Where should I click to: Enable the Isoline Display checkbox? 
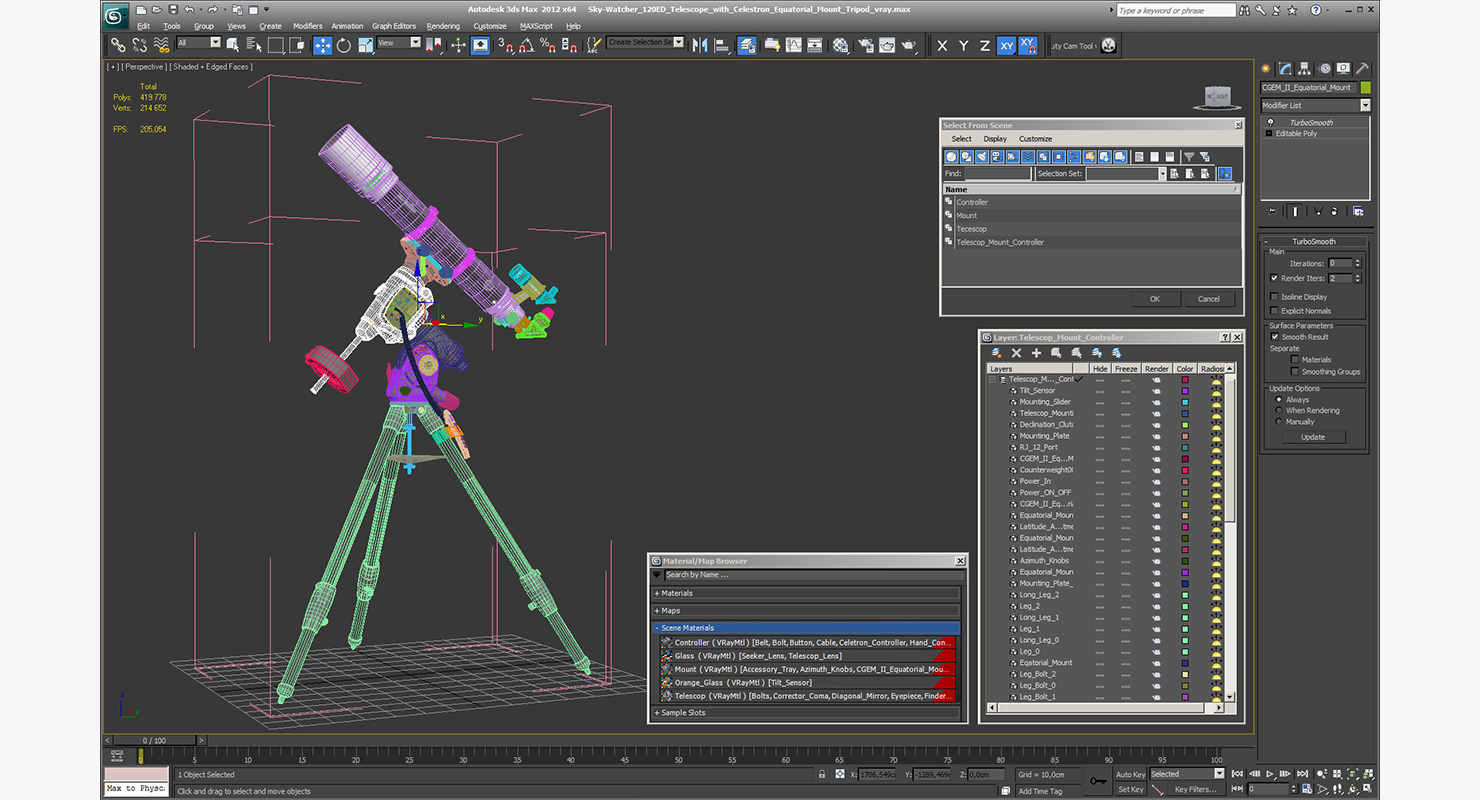[x=1274, y=297]
